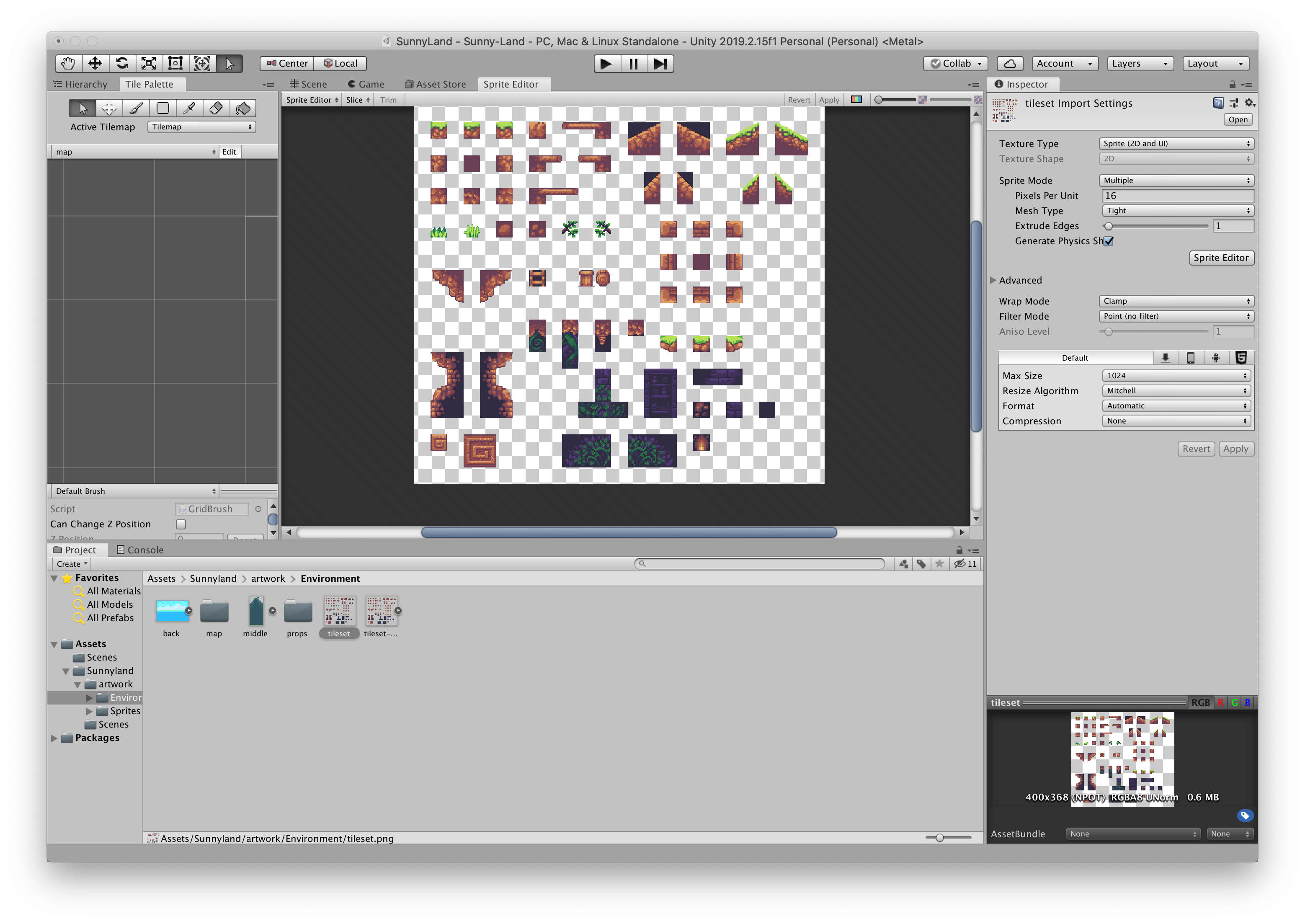1305x924 pixels.
Task: Open Texture Type dropdown
Action: 1176,143
